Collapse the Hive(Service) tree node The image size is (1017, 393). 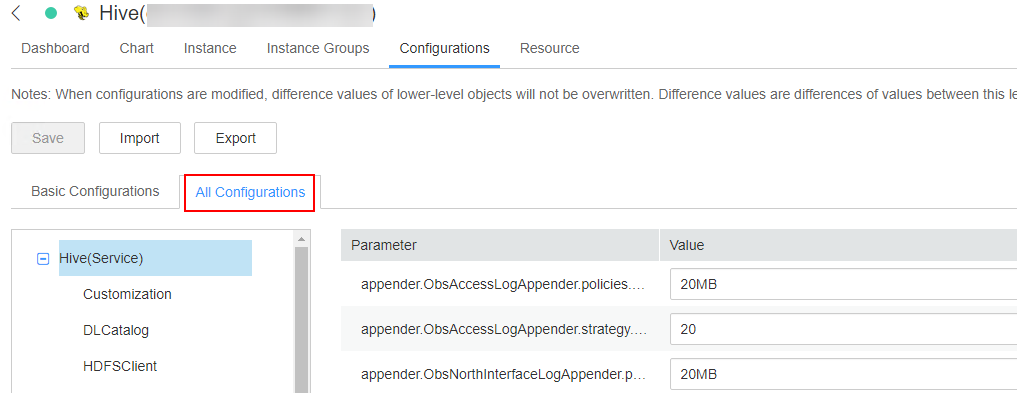[x=43, y=258]
